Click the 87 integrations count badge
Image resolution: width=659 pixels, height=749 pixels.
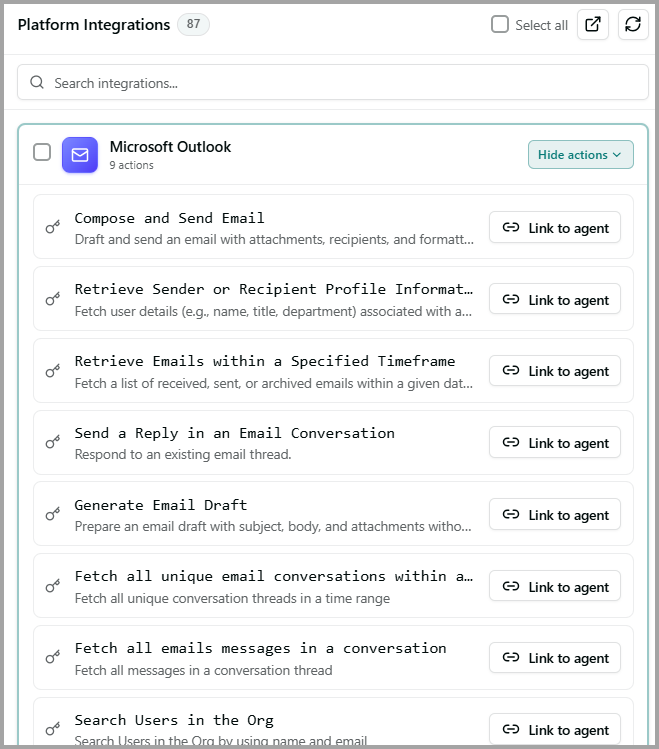193,24
